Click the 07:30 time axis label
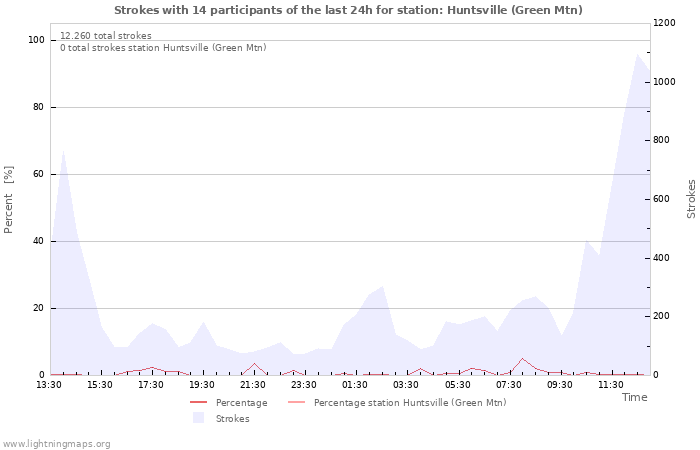 point(508,385)
